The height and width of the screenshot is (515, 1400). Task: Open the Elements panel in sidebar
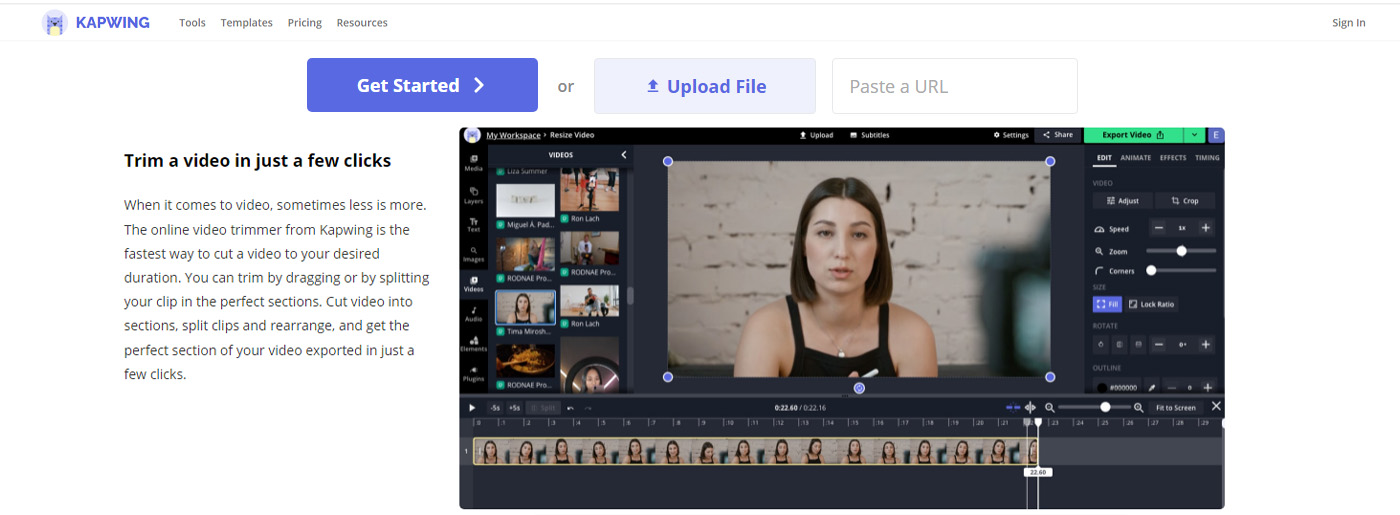(x=473, y=343)
